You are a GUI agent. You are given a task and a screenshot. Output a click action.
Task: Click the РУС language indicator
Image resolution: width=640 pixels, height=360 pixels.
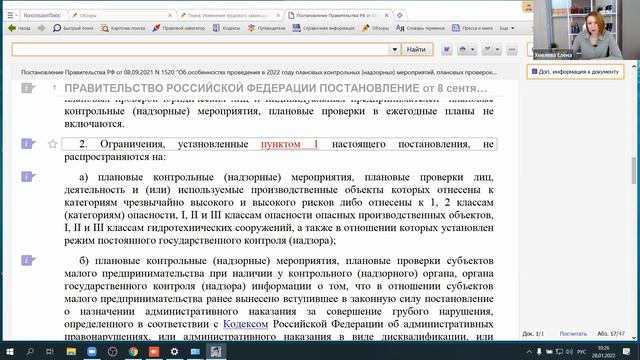tap(582, 351)
